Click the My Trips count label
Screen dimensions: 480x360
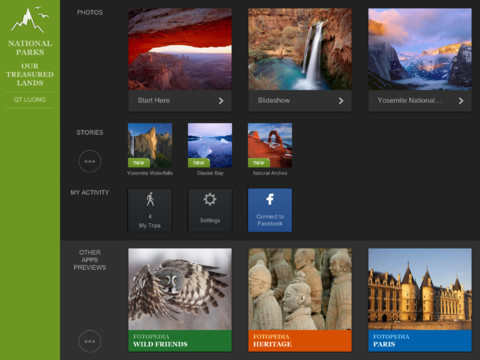(150, 216)
